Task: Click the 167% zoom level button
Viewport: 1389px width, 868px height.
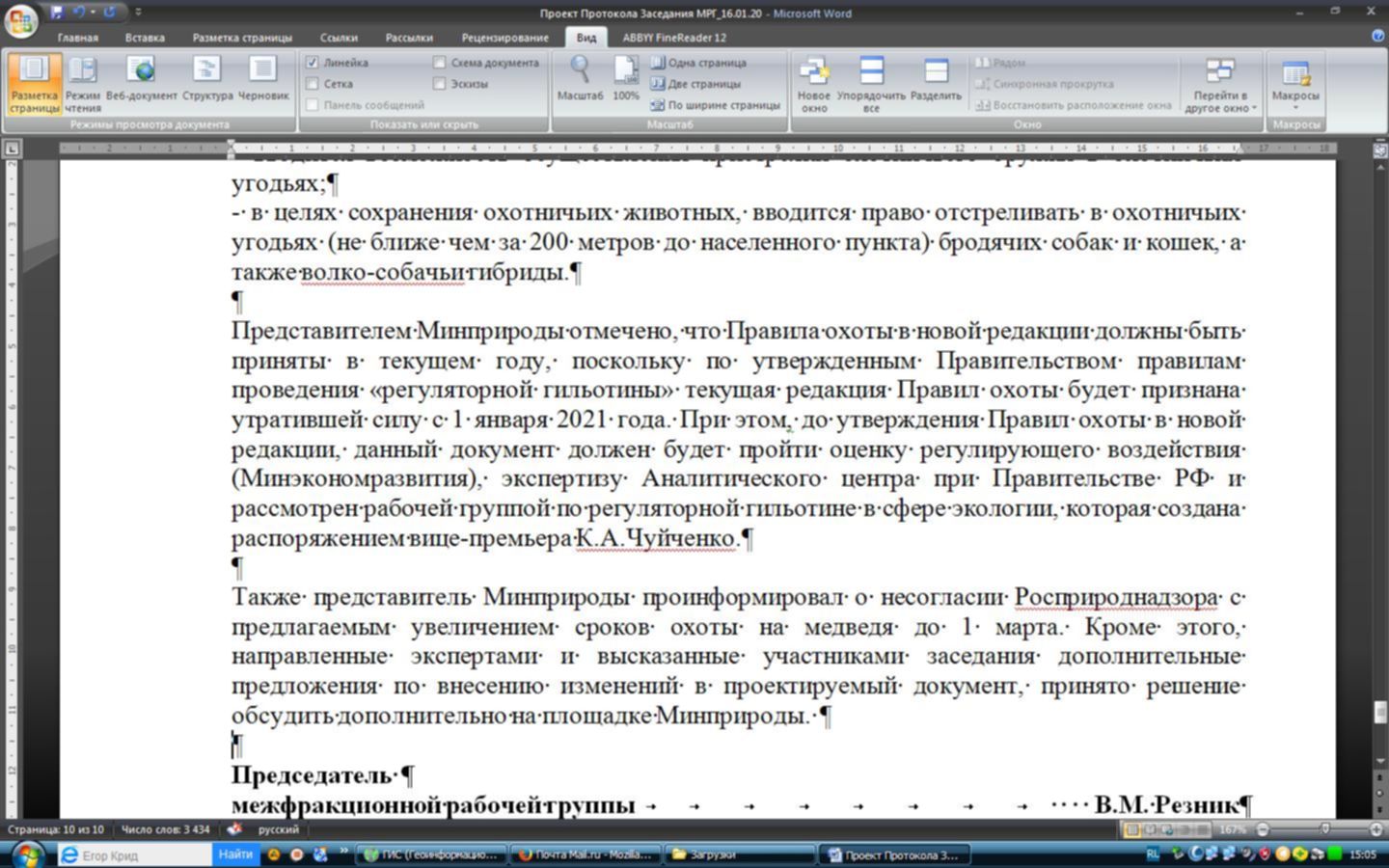Action: pos(1232,829)
